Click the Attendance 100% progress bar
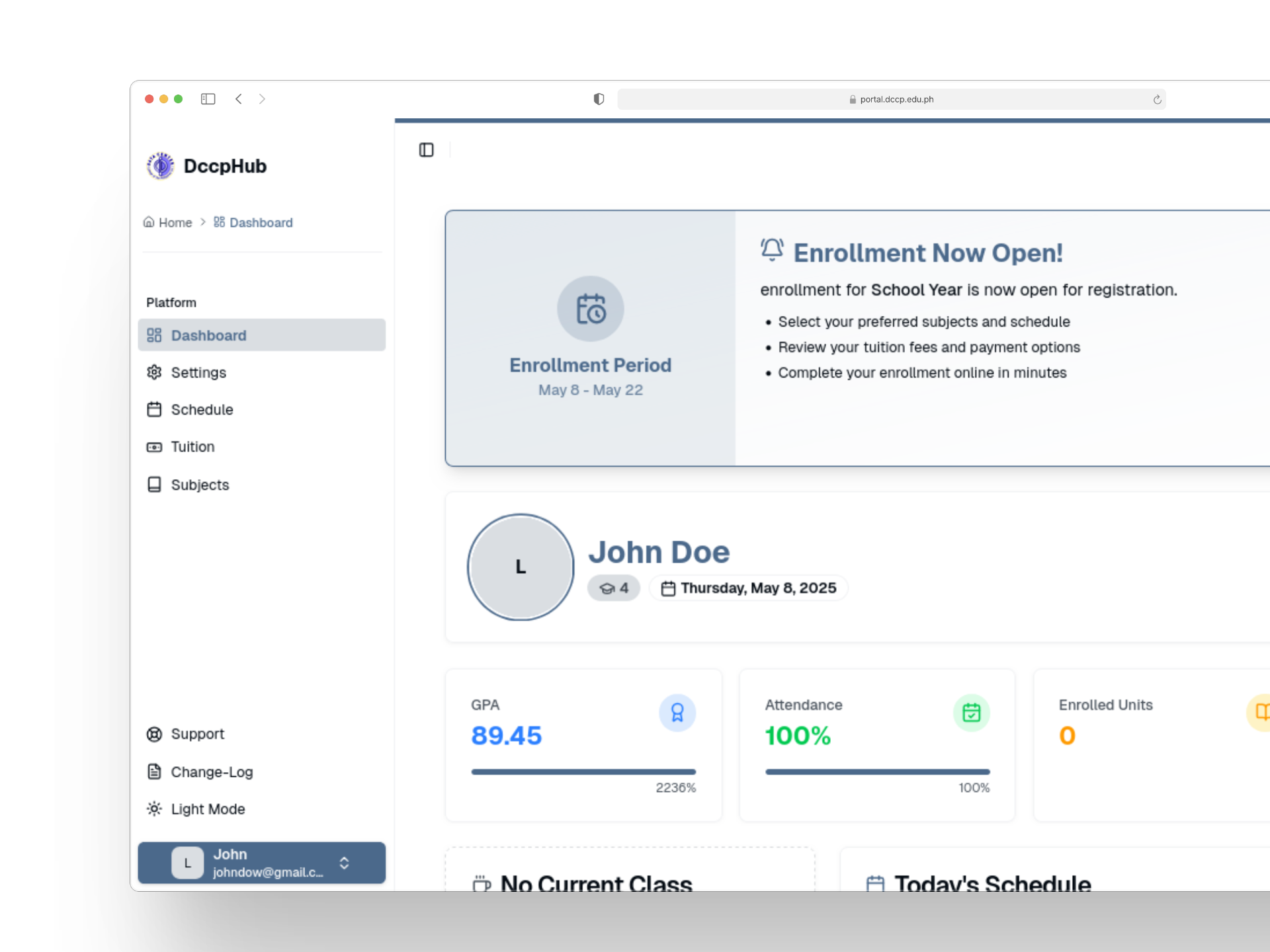Viewport: 1270px width, 952px height. point(876,772)
